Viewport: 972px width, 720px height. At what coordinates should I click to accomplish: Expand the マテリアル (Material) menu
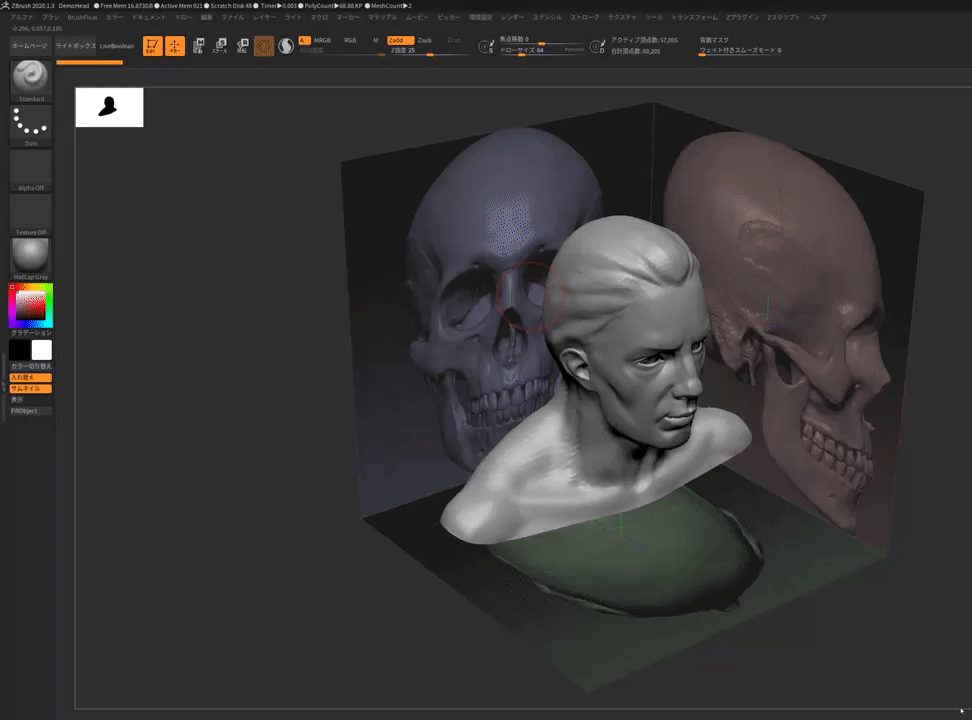tap(382, 18)
